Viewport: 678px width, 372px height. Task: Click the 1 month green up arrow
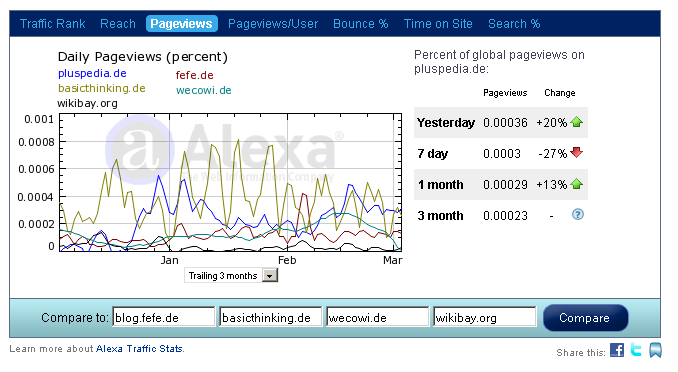tap(576, 184)
